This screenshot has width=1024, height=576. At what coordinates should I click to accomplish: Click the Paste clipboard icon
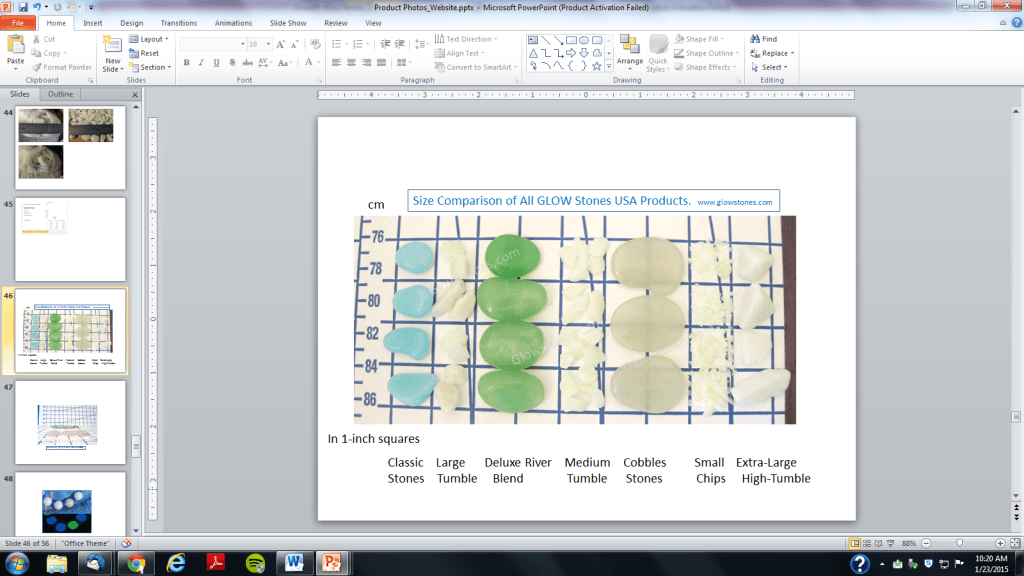click(15, 46)
